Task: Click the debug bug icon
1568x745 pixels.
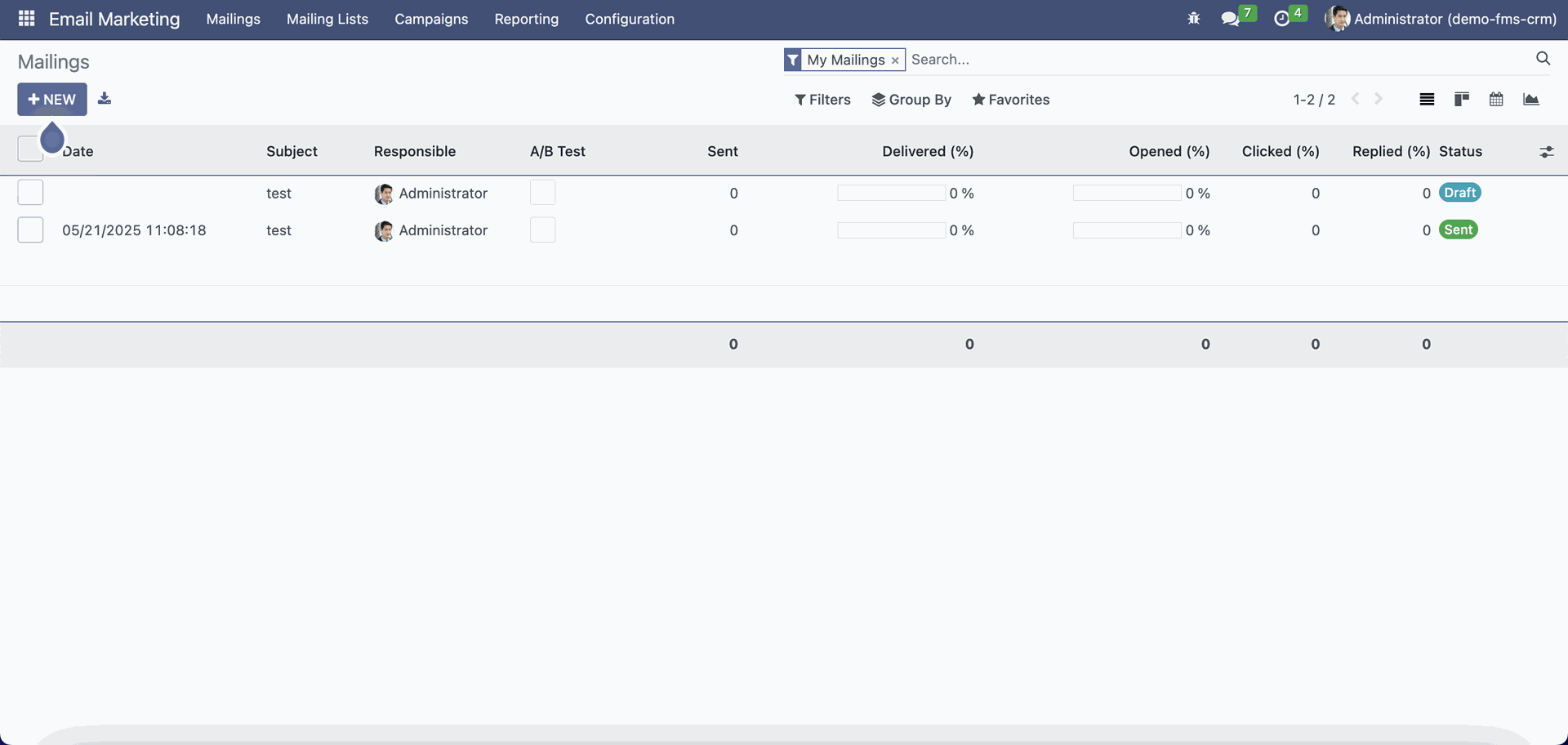Action: point(1193,18)
